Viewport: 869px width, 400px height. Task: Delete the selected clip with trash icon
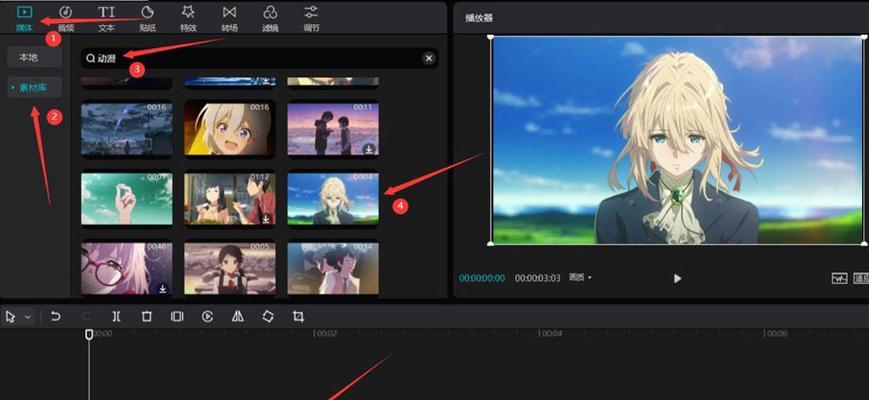coord(146,316)
